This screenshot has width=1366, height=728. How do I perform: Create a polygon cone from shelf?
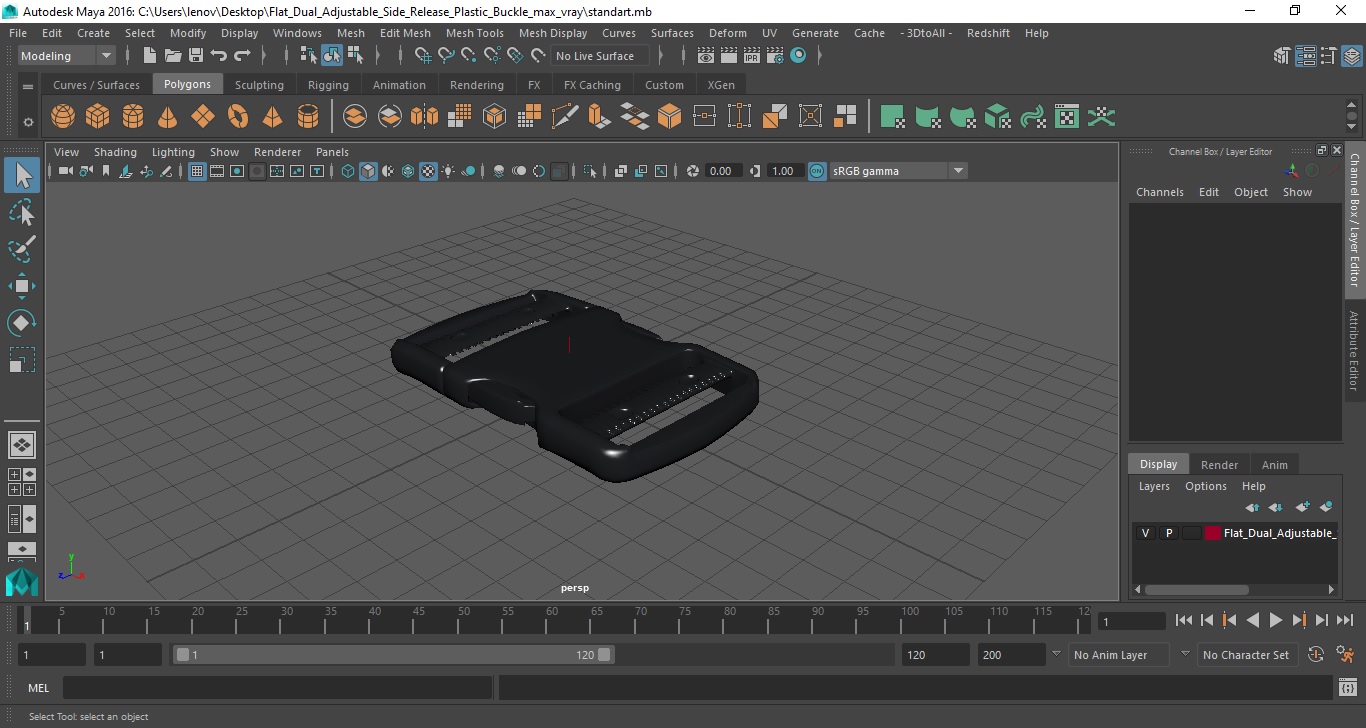click(168, 117)
